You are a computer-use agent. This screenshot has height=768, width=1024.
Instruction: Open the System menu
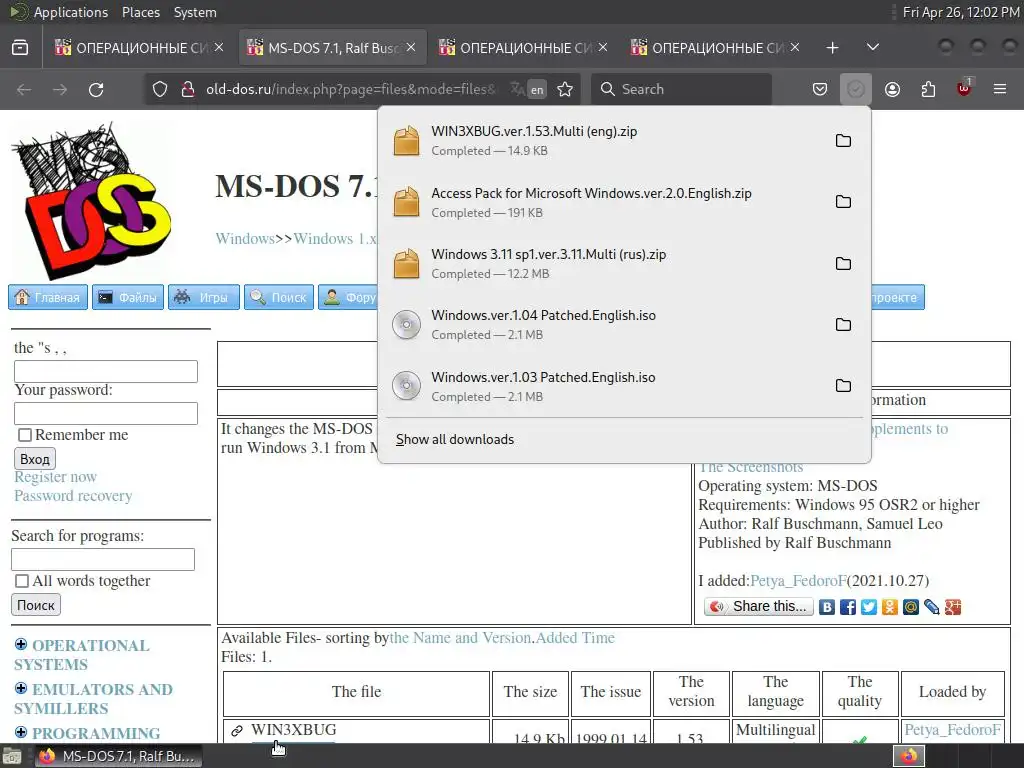click(x=195, y=12)
